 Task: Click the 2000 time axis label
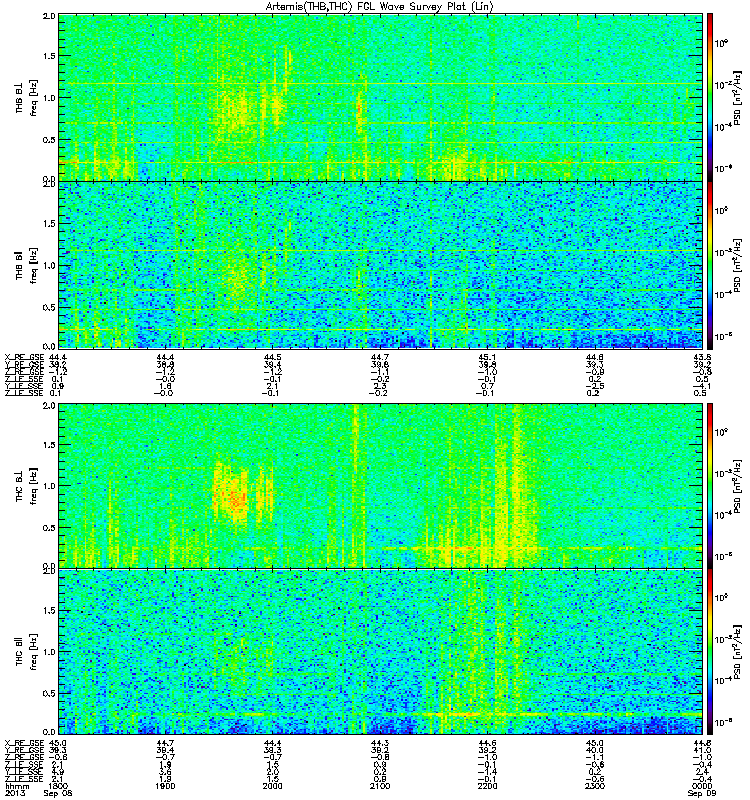point(272,786)
